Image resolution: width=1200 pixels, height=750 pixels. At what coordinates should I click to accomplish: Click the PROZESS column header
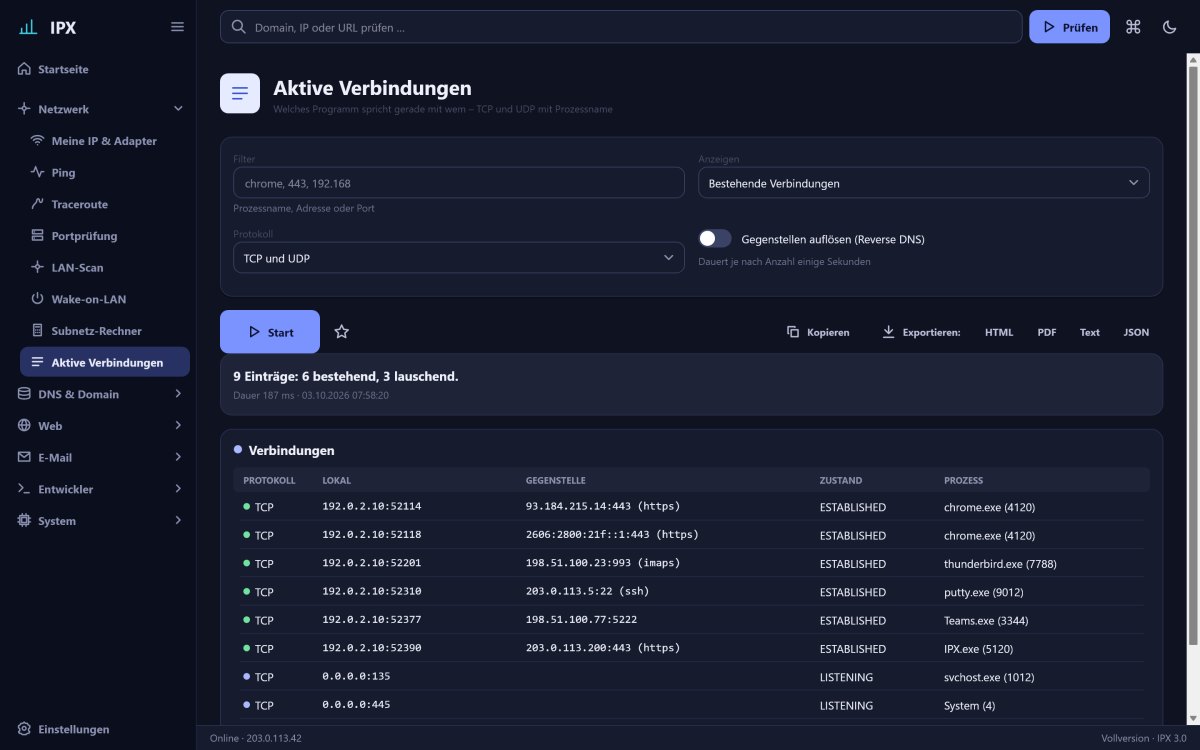963,481
